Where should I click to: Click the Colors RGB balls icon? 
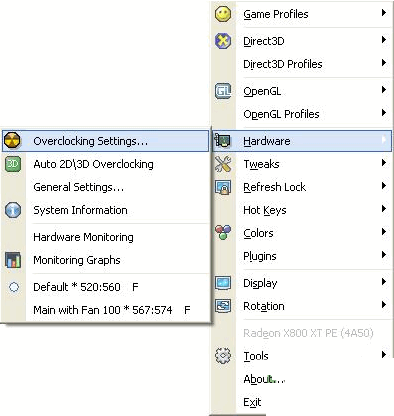(223, 233)
